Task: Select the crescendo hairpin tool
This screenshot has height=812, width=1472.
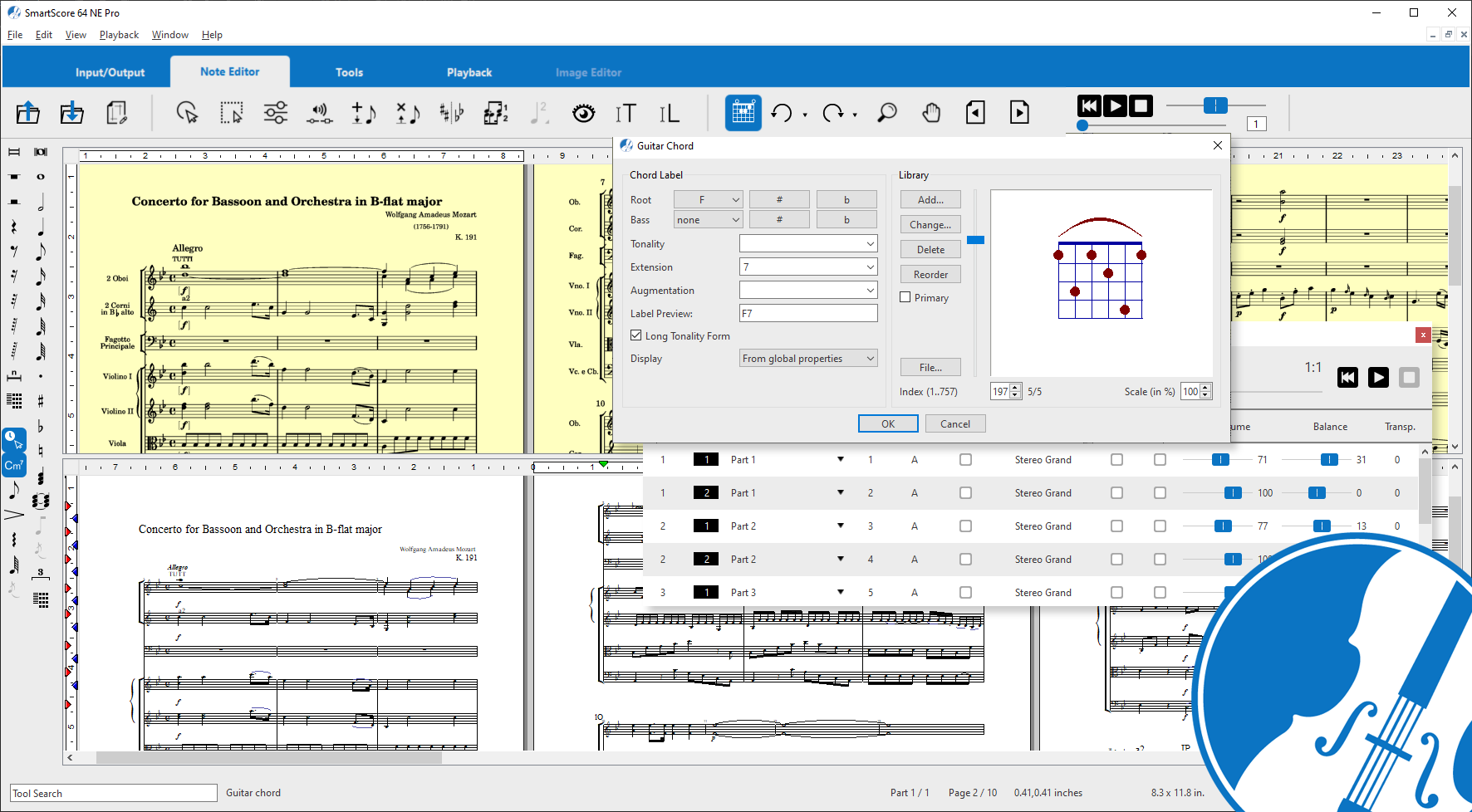Action: [x=14, y=515]
